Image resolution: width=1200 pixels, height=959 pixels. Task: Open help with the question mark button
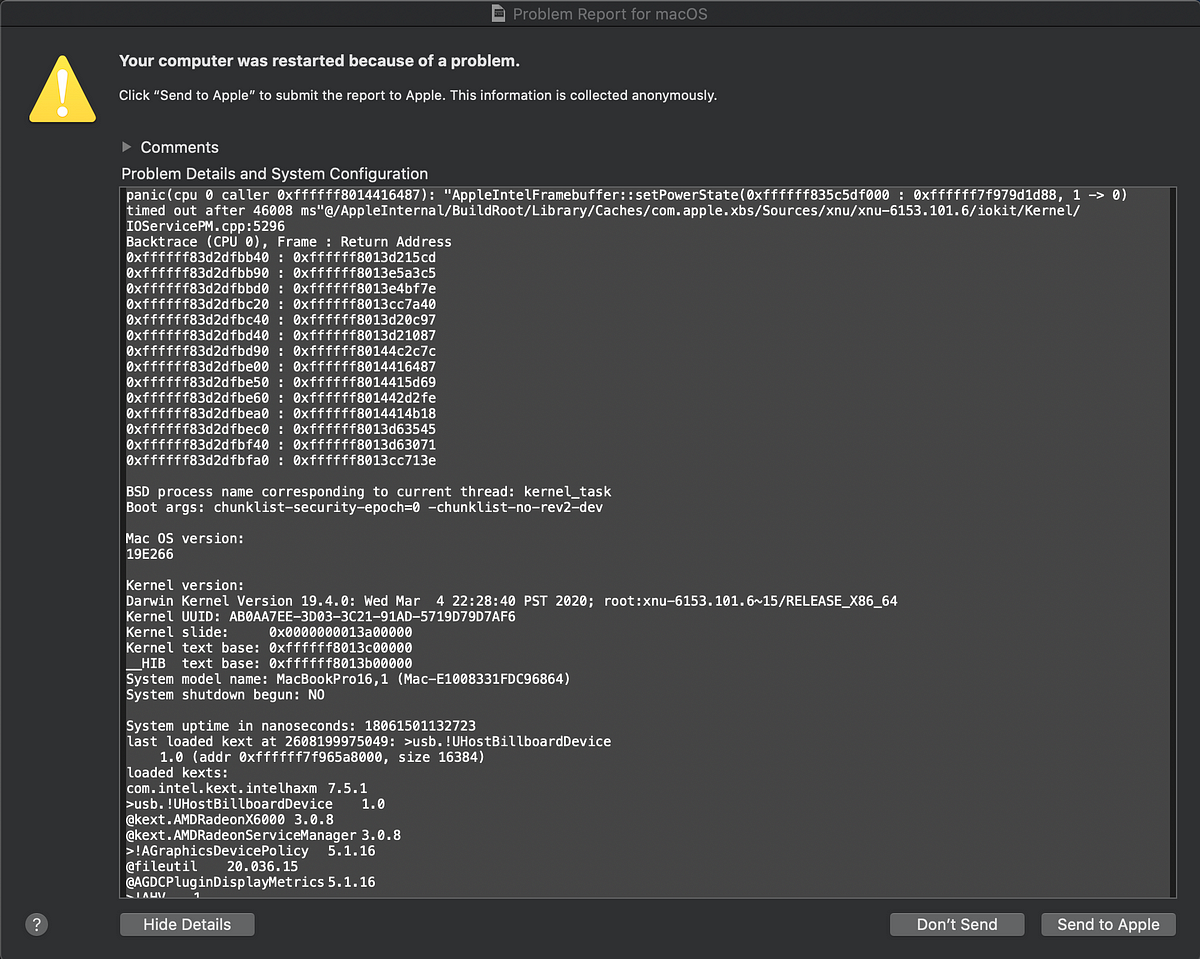click(x=37, y=924)
